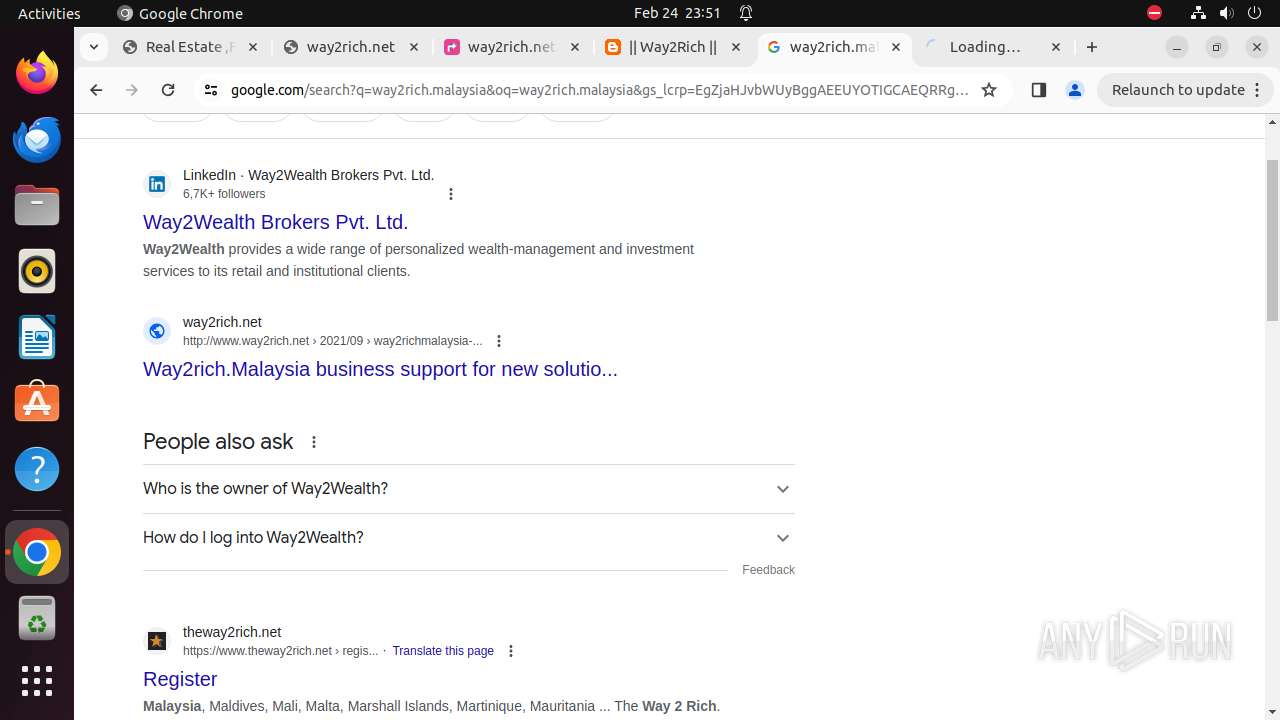View site information icon in address bar
Image resolution: width=1280 pixels, height=720 pixels.
pos(210,90)
